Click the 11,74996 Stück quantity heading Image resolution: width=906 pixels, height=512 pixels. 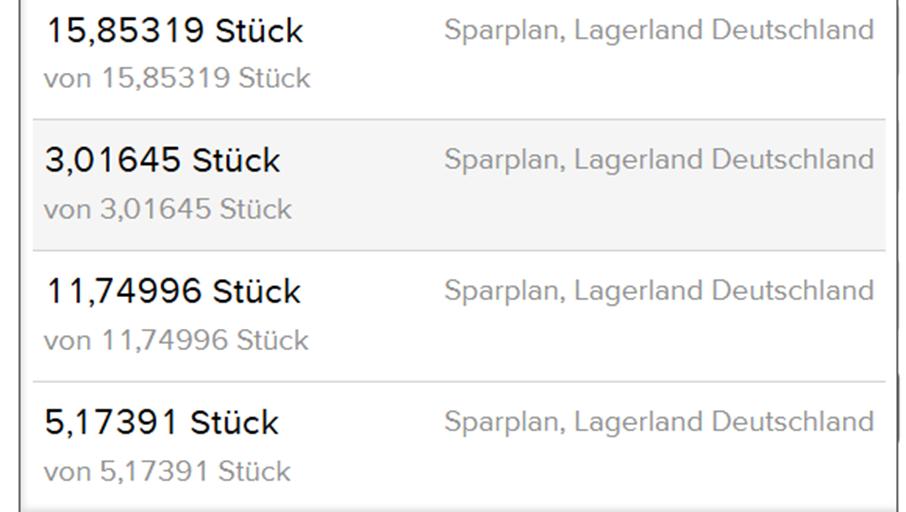coord(173,292)
